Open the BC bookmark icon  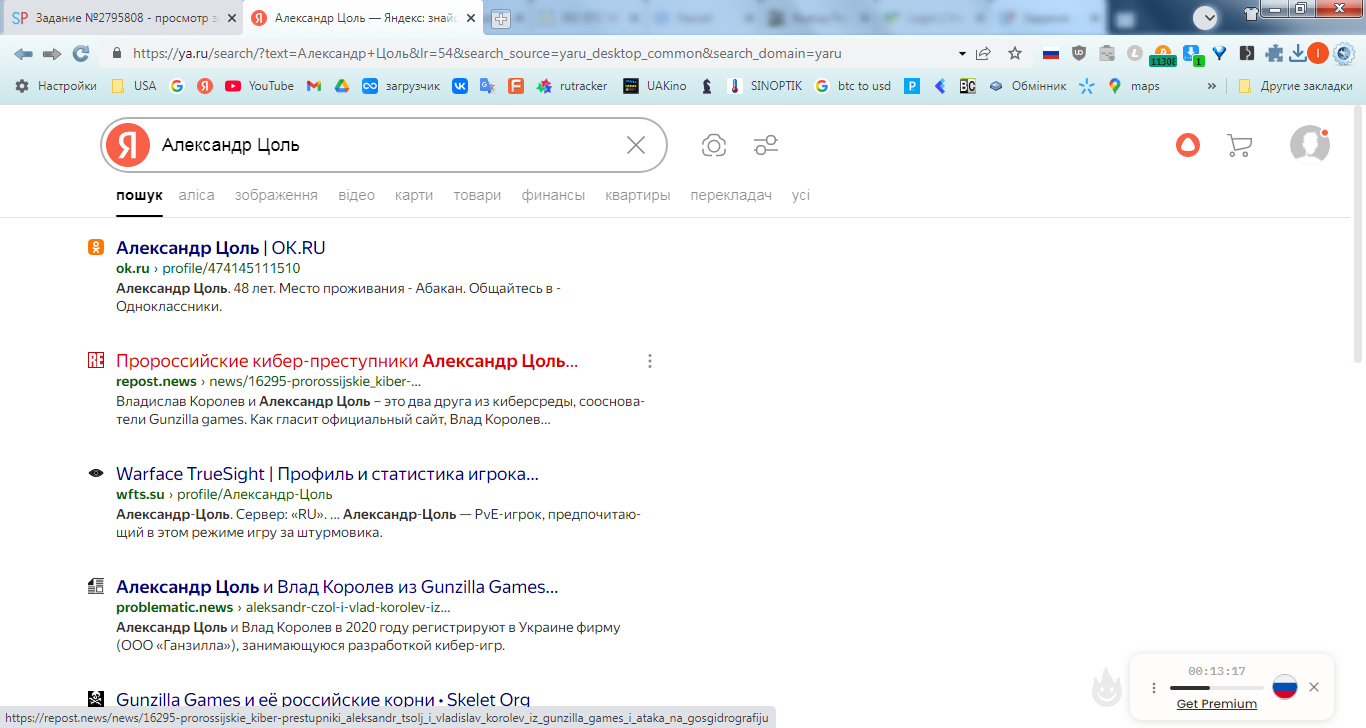pos(967,86)
